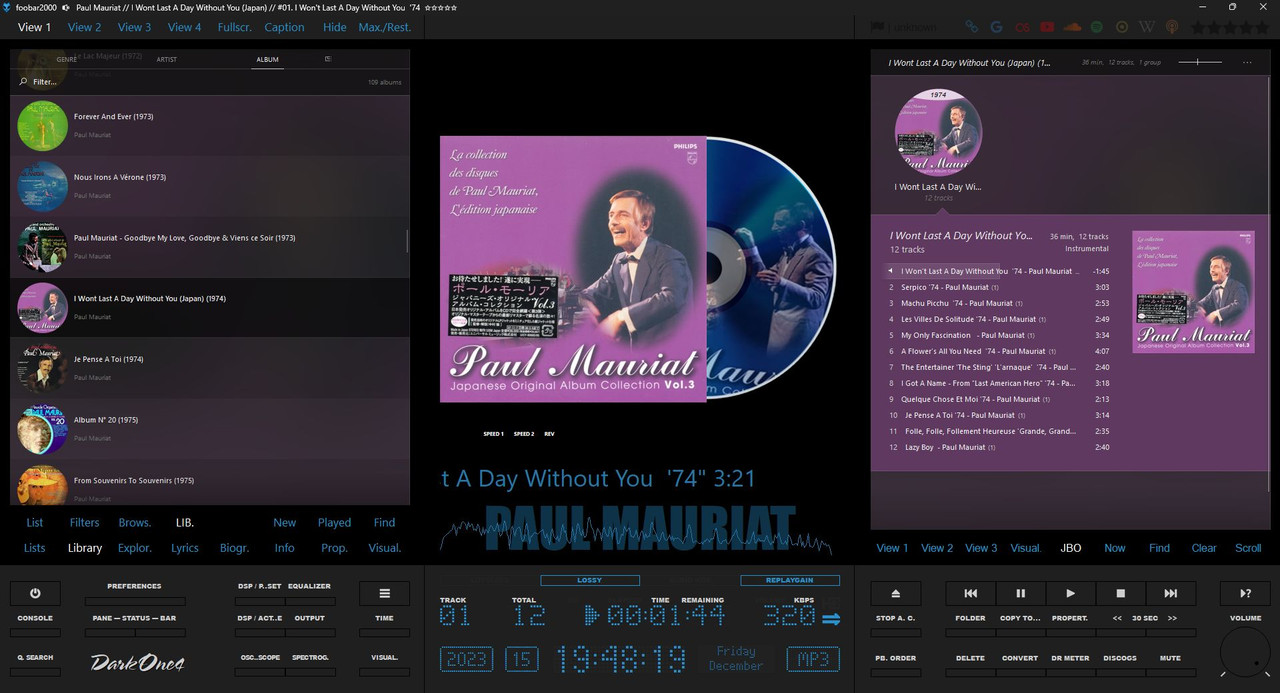
Task: Open the Wikipedia icon
Action: click(x=1146, y=27)
